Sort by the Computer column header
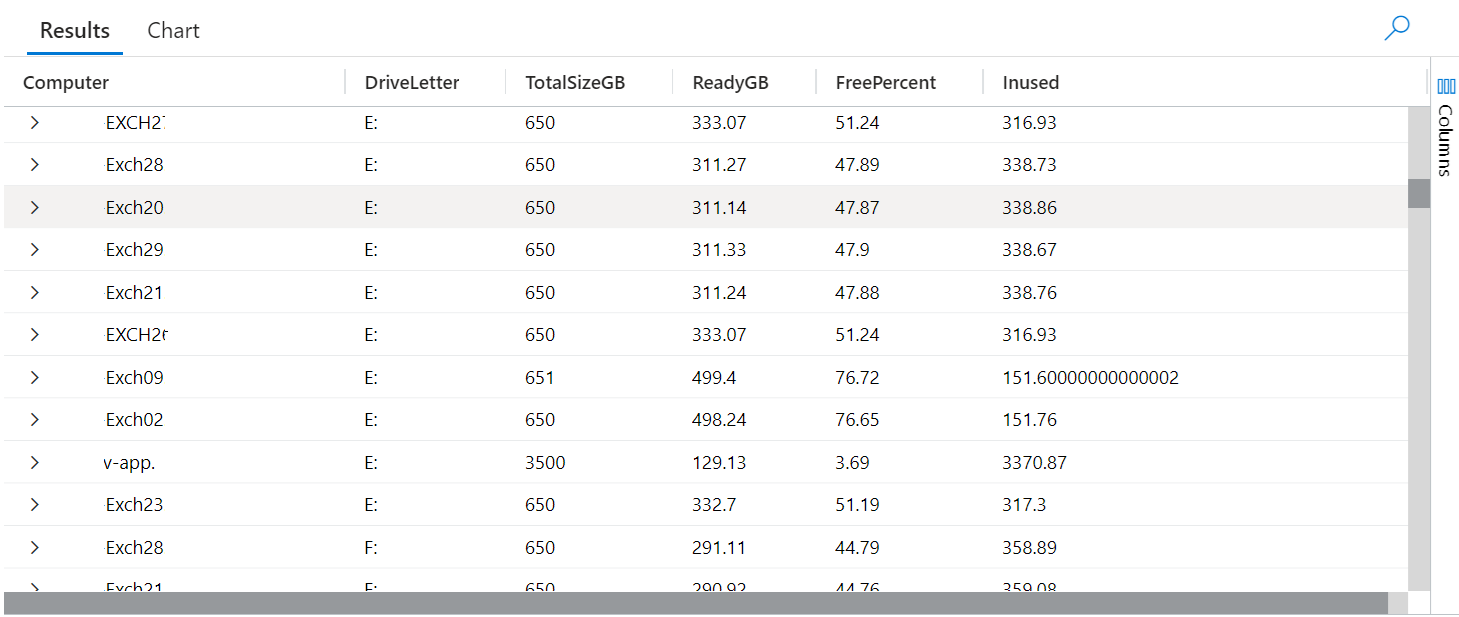1459x617 pixels. coord(66,83)
